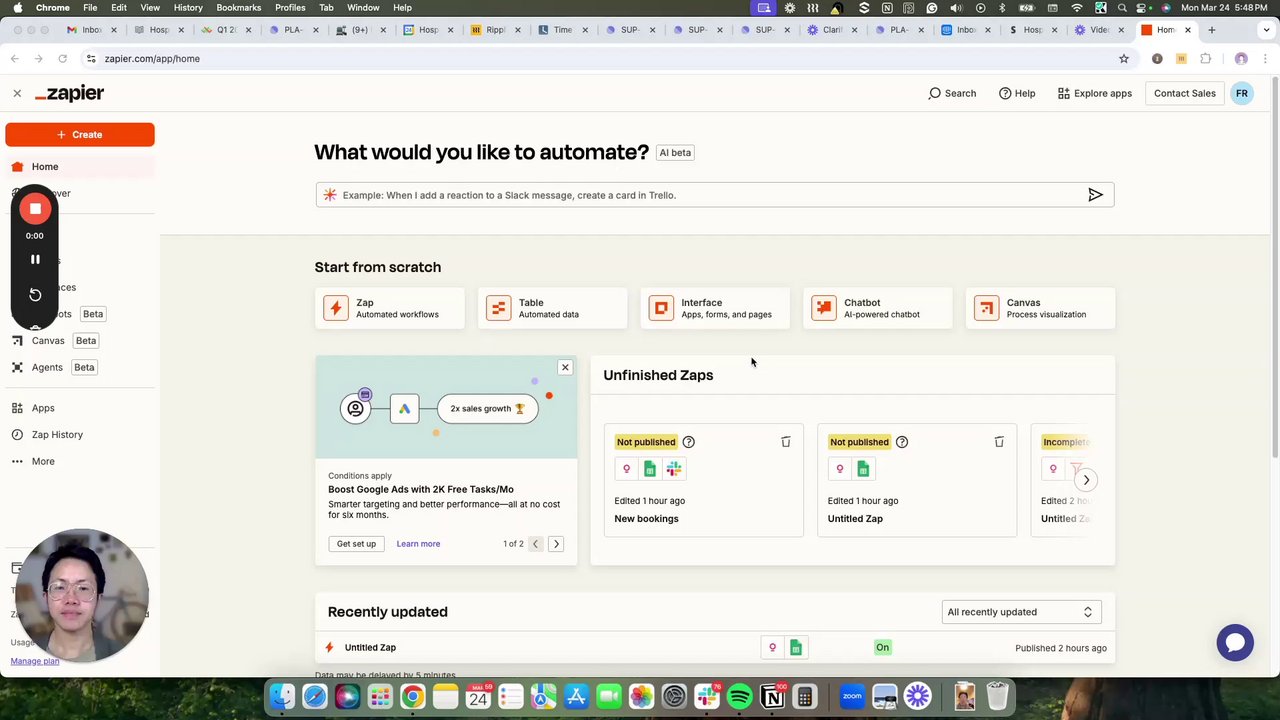
Task: Open Chrome extensions puzzle icon
Action: click(x=1205, y=59)
